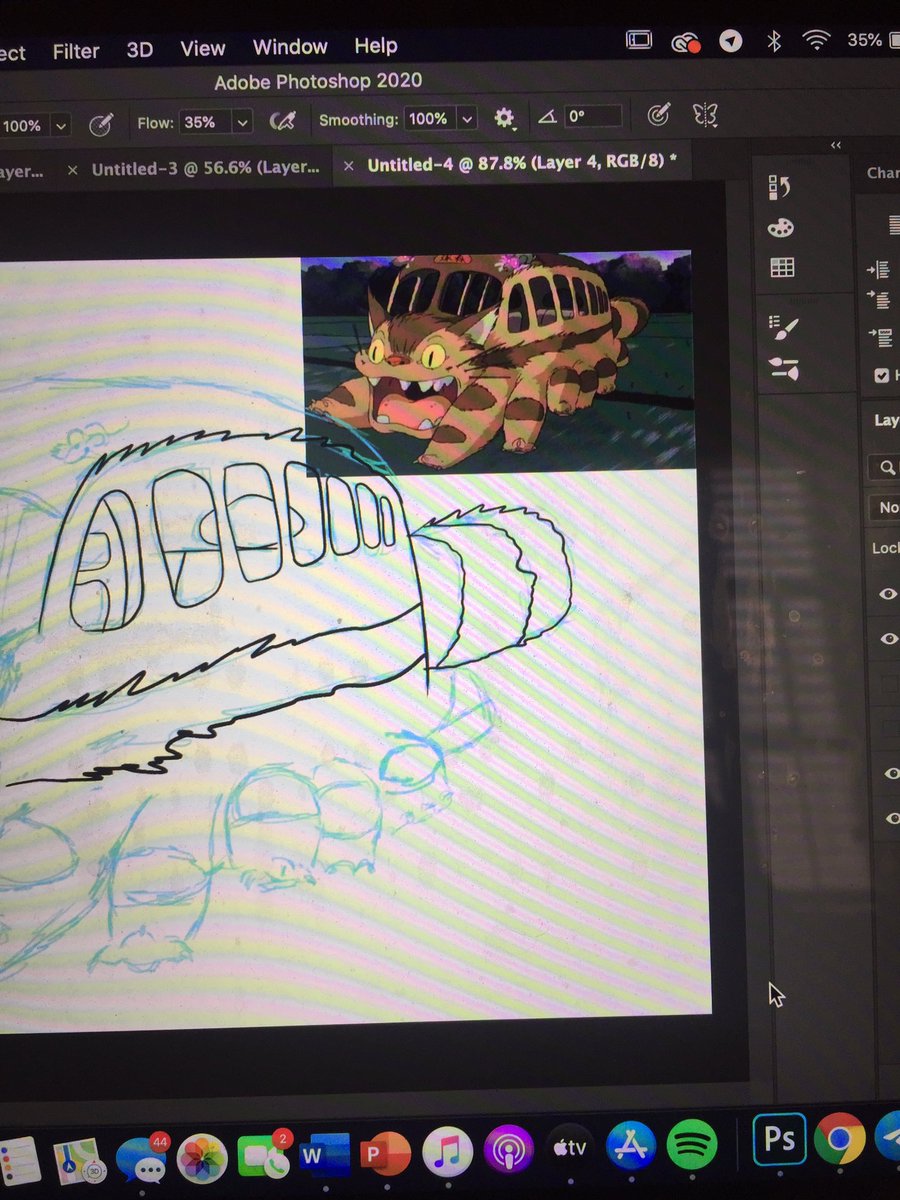The image size is (900, 1200).
Task: Open the Color panel palette icon
Action: (x=780, y=228)
